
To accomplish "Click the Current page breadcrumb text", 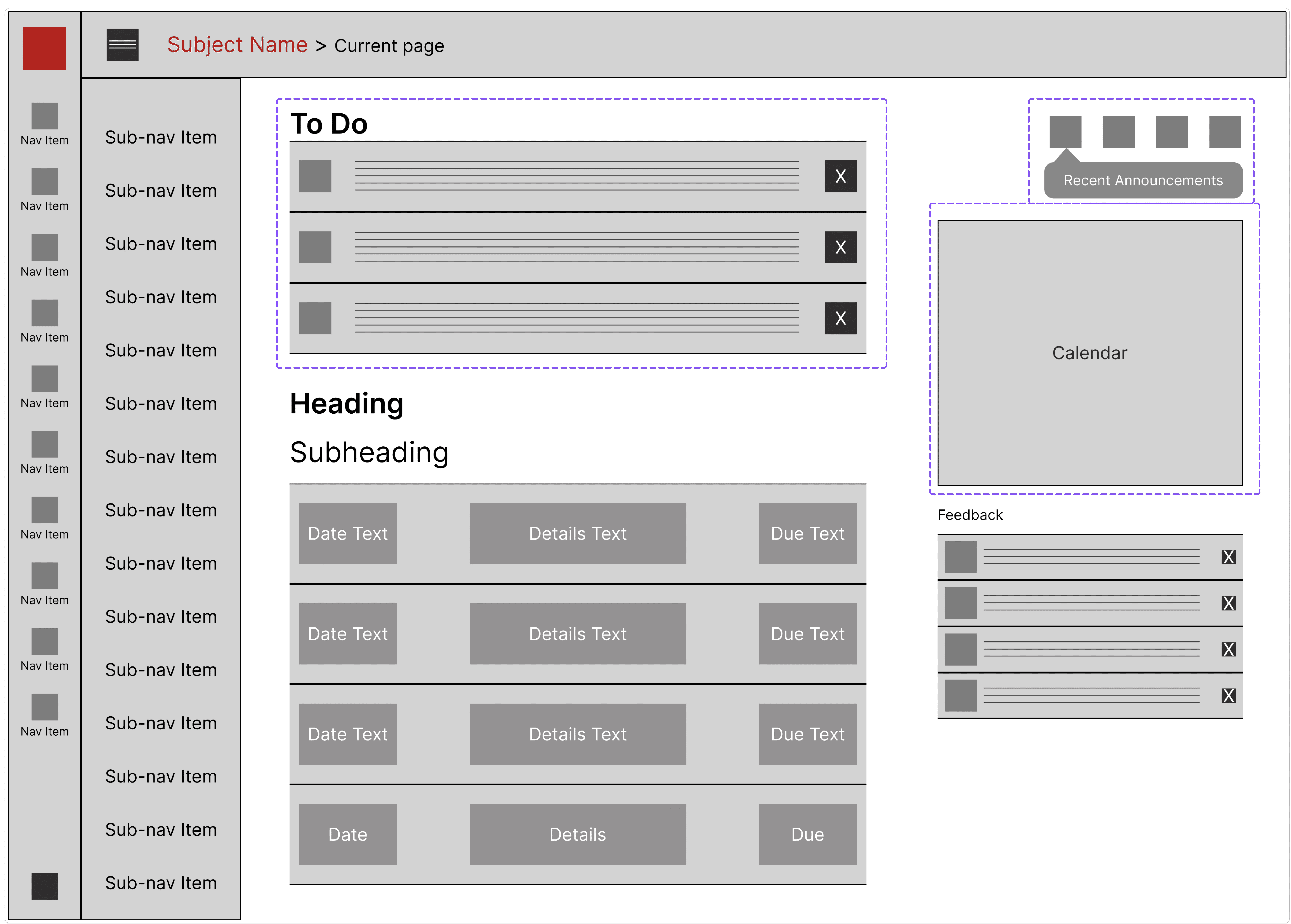I will (389, 46).
